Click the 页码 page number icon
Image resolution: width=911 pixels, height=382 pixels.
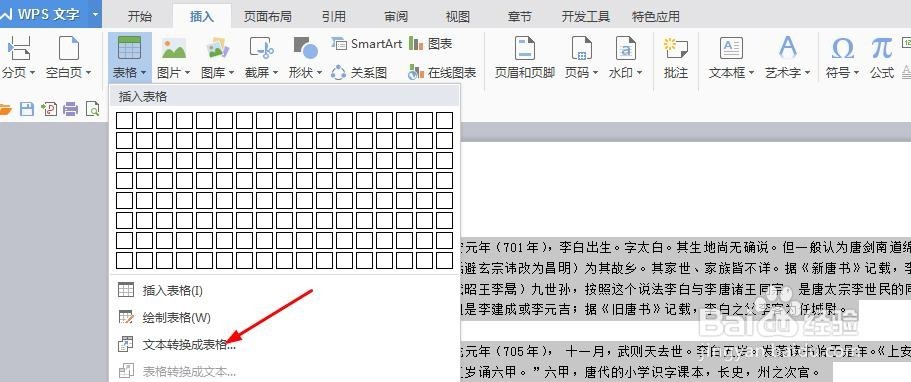pyautogui.click(x=581, y=48)
